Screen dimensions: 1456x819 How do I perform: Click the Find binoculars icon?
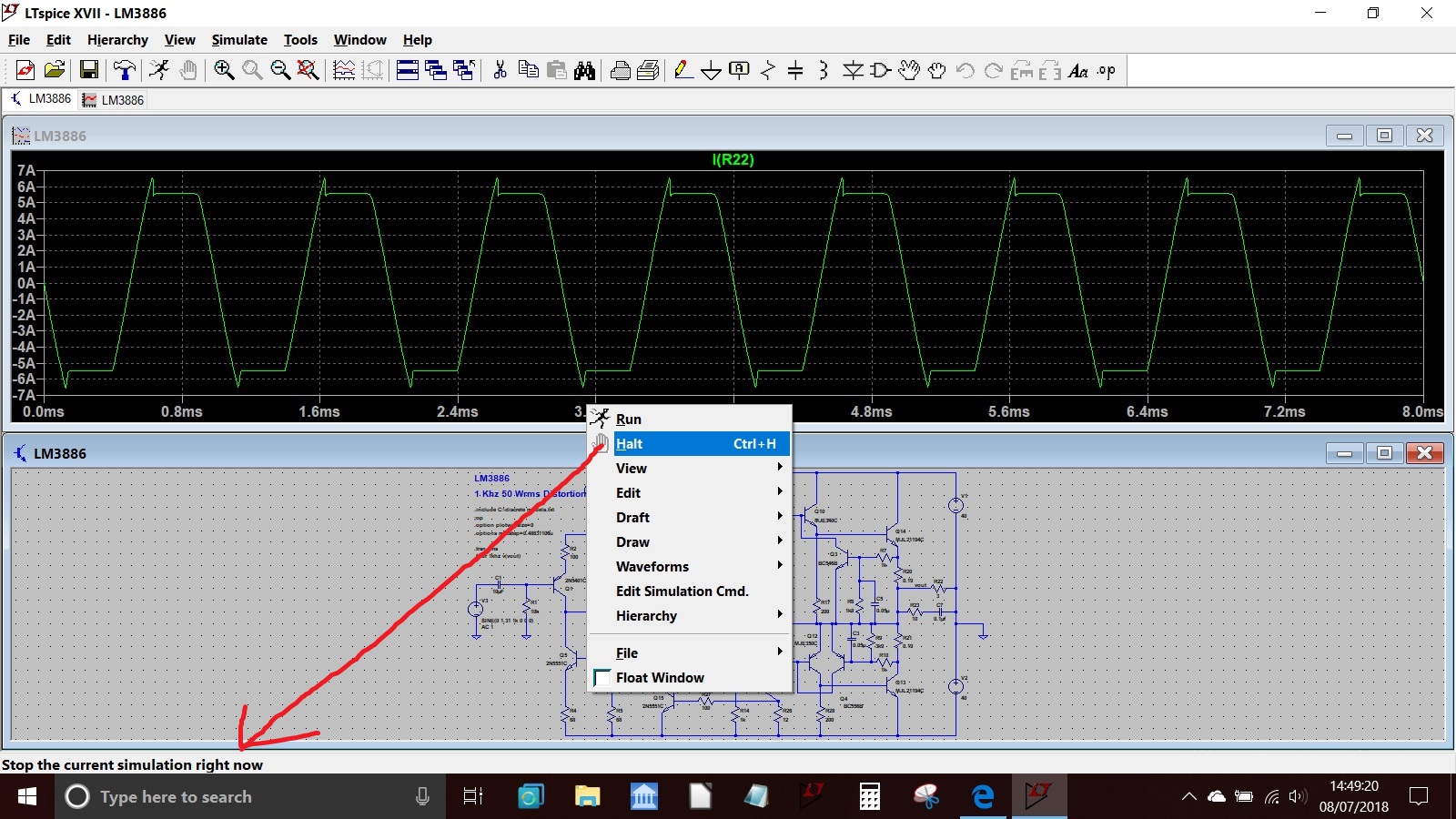coord(584,70)
